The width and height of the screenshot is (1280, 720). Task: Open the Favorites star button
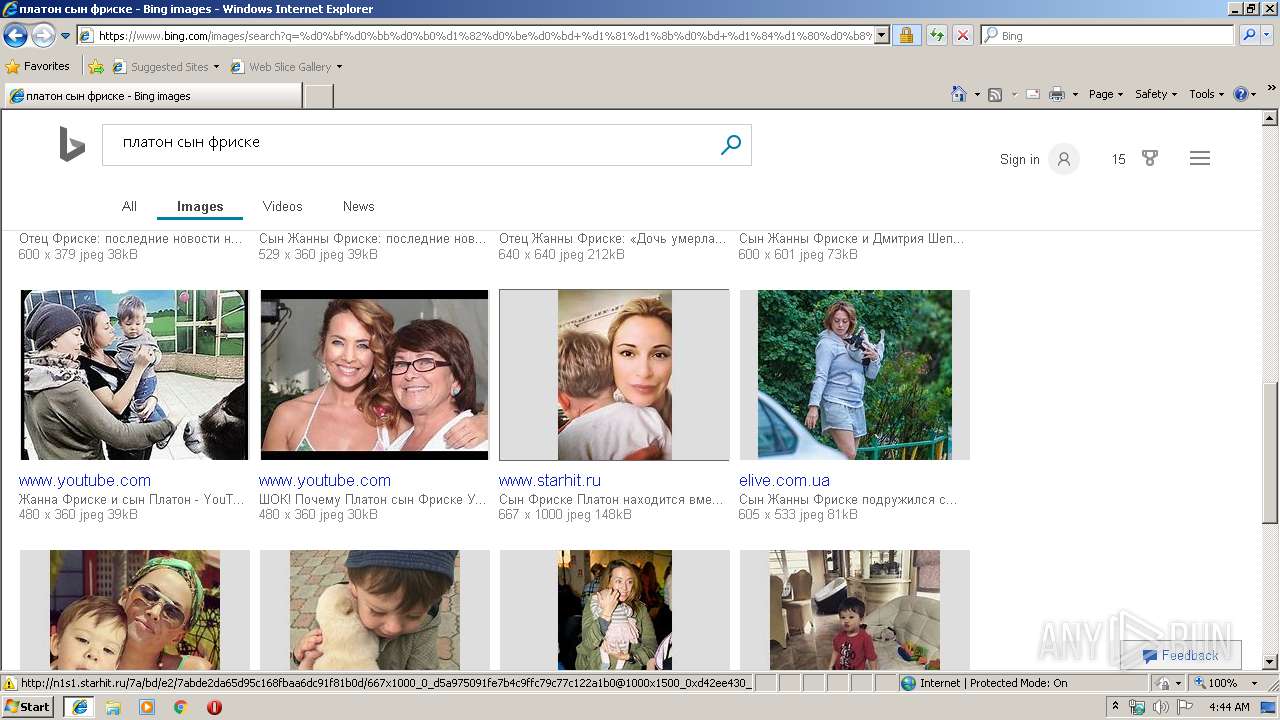coord(38,67)
